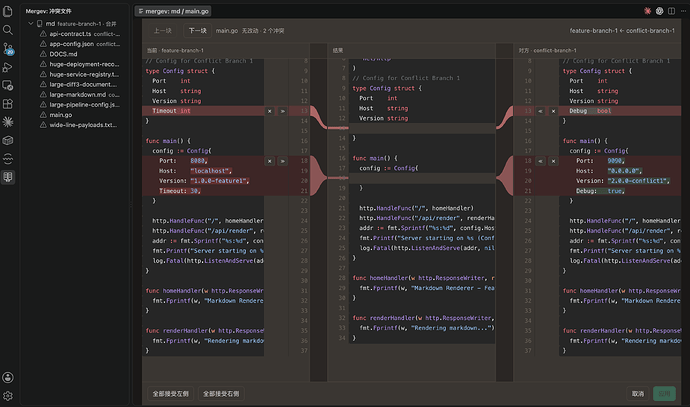
Task: Open large-pipeline-config.js file
Action: pos(80,105)
